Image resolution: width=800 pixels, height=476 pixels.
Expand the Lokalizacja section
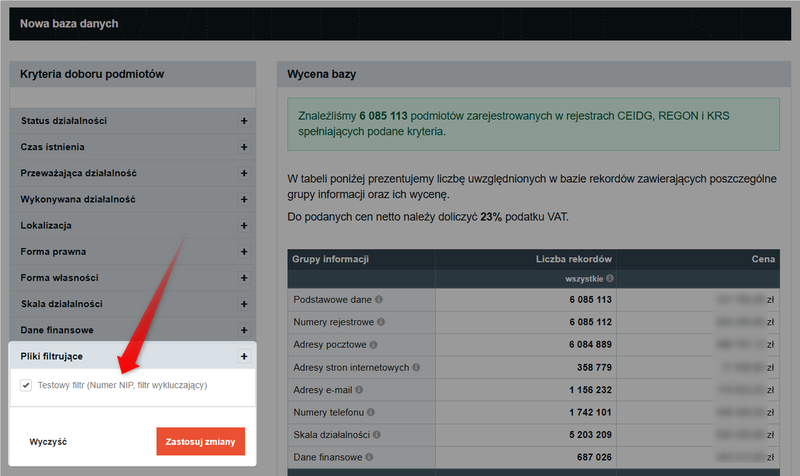243,226
